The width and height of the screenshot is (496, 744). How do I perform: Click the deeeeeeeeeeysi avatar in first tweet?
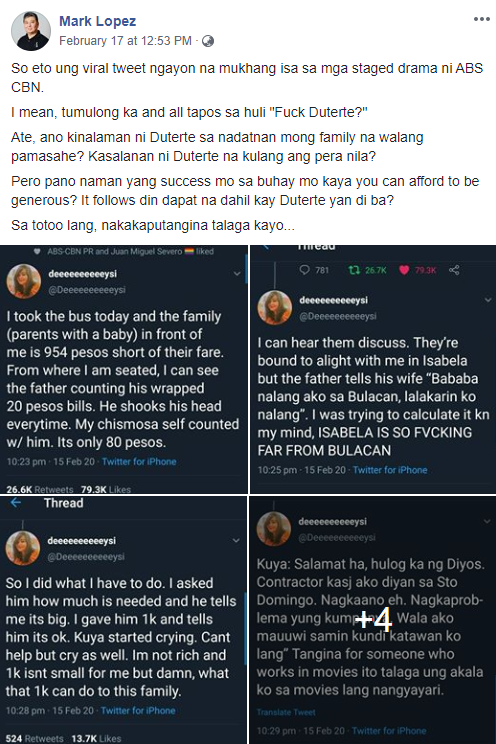click(x=23, y=281)
